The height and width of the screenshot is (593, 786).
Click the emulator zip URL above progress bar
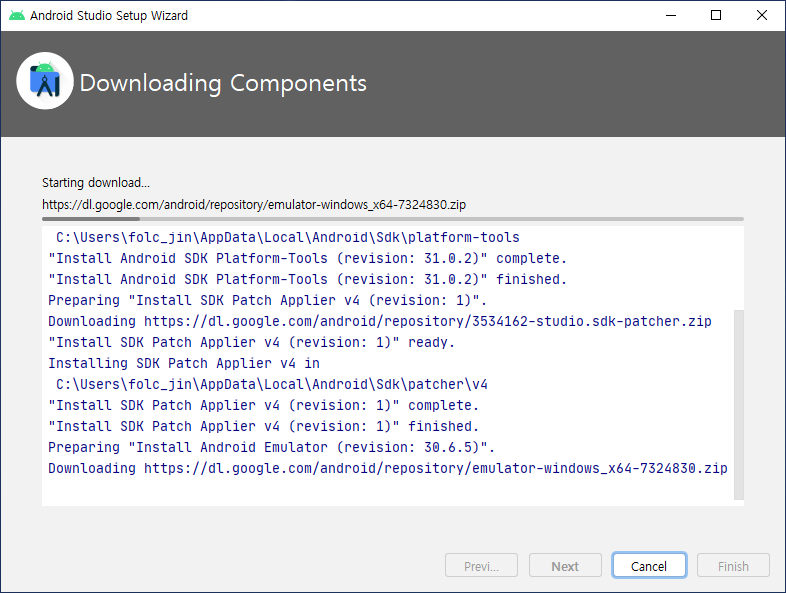(254, 205)
